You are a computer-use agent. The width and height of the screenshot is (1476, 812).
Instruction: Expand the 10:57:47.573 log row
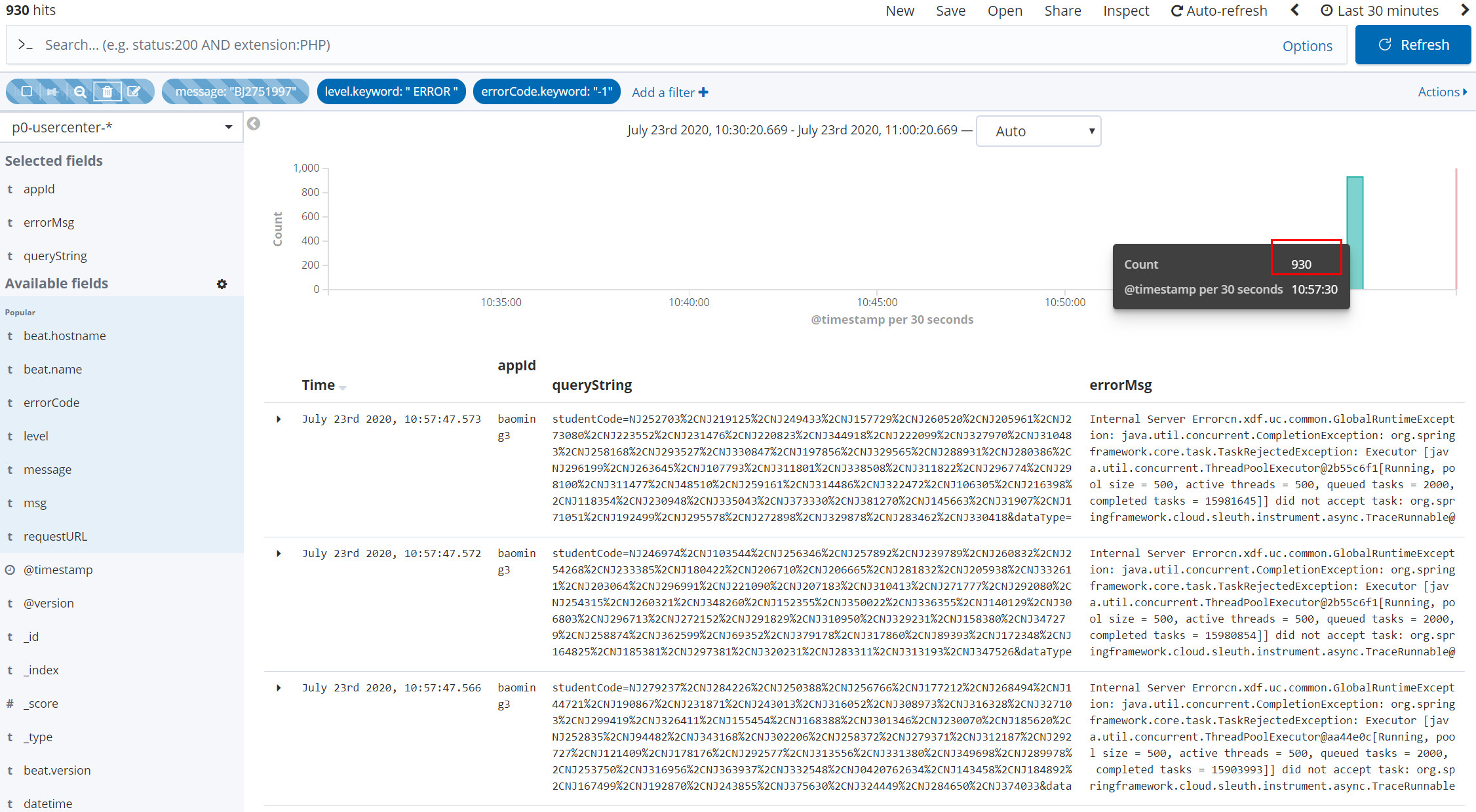pos(279,419)
